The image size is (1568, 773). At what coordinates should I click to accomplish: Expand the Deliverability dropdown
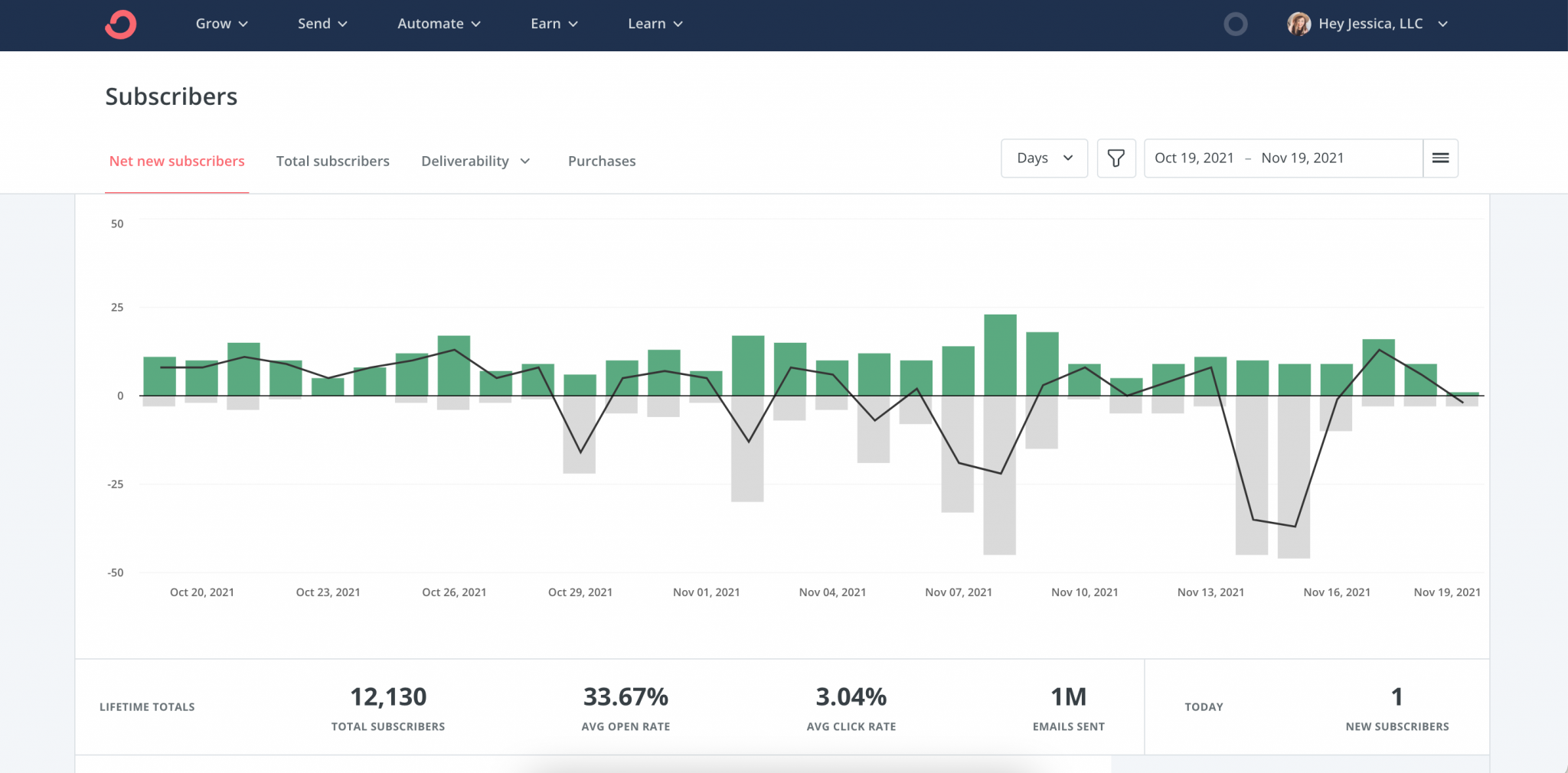[x=475, y=161]
